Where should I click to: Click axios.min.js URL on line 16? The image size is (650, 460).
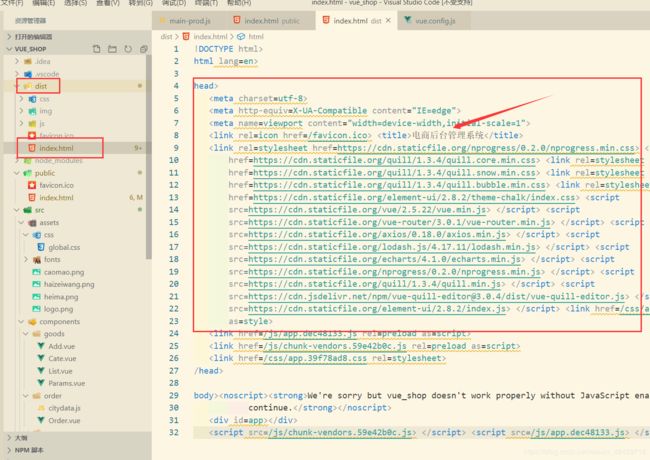377,235
